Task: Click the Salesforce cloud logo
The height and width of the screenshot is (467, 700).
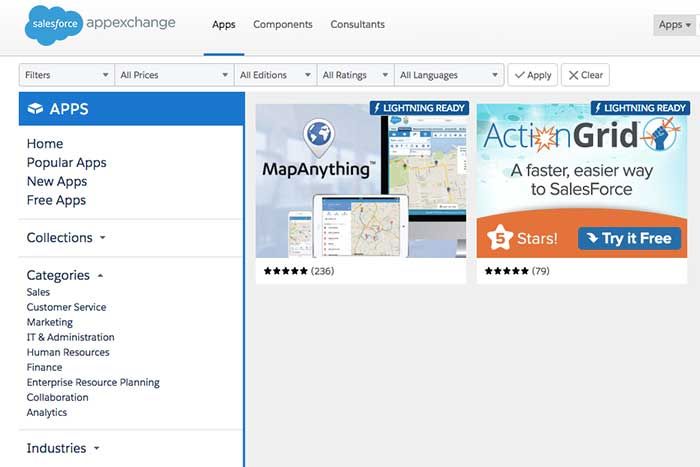Action: [x=53, y=25]
